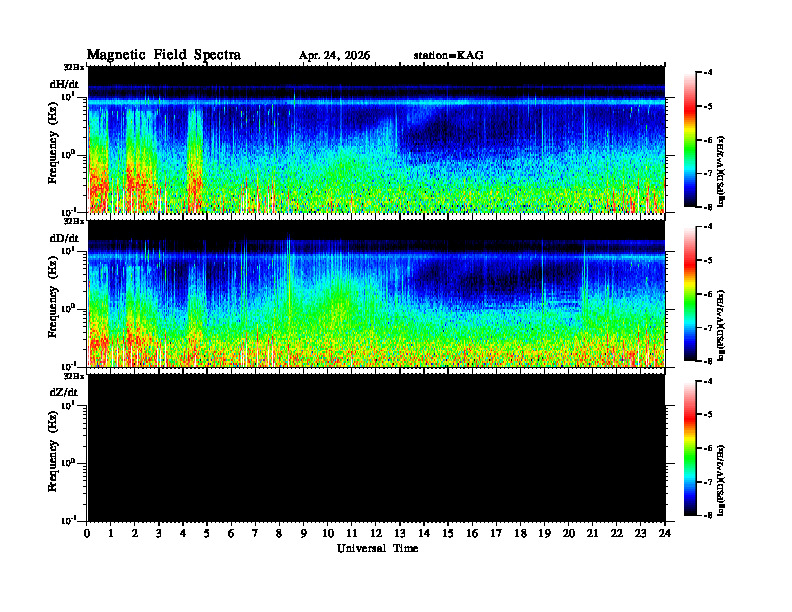792x612 pixels.
Task: Click the "23" hour tick label
Action: tap(641, 534)
